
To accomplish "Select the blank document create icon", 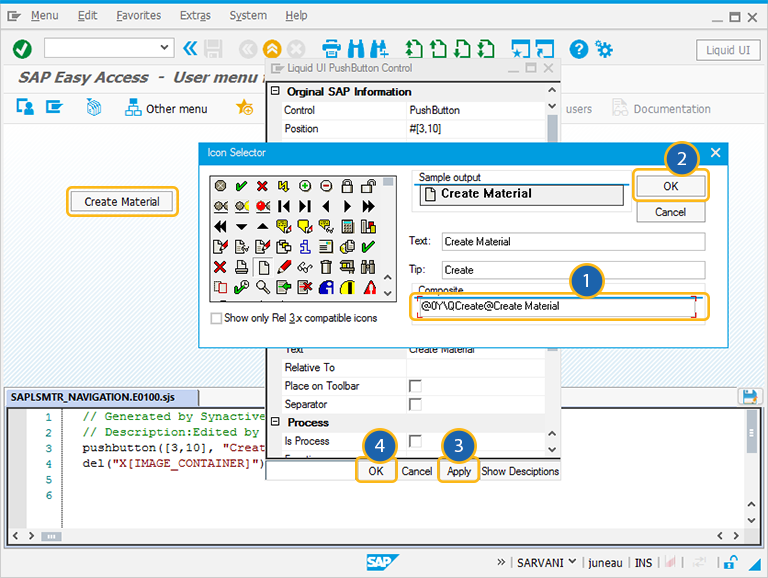I will coord(264,267).
